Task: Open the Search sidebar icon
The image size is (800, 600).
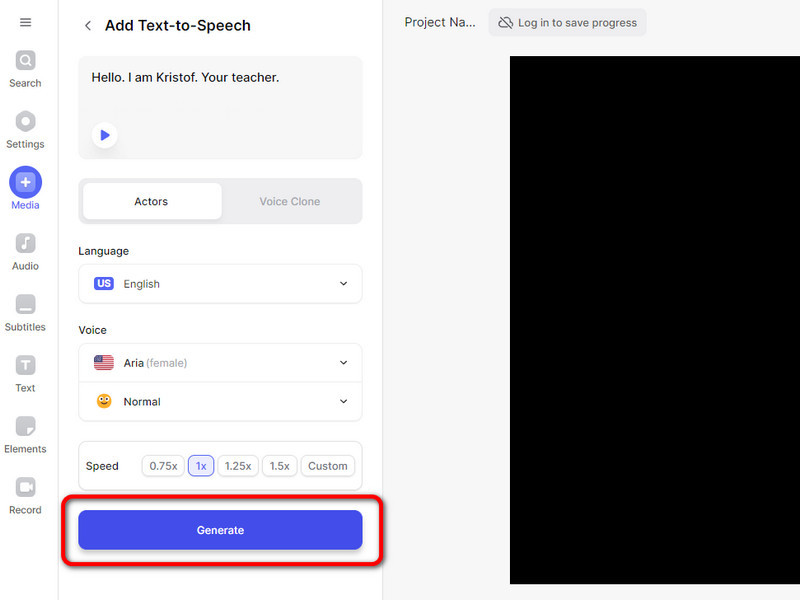Action: [x=25, y=62]
